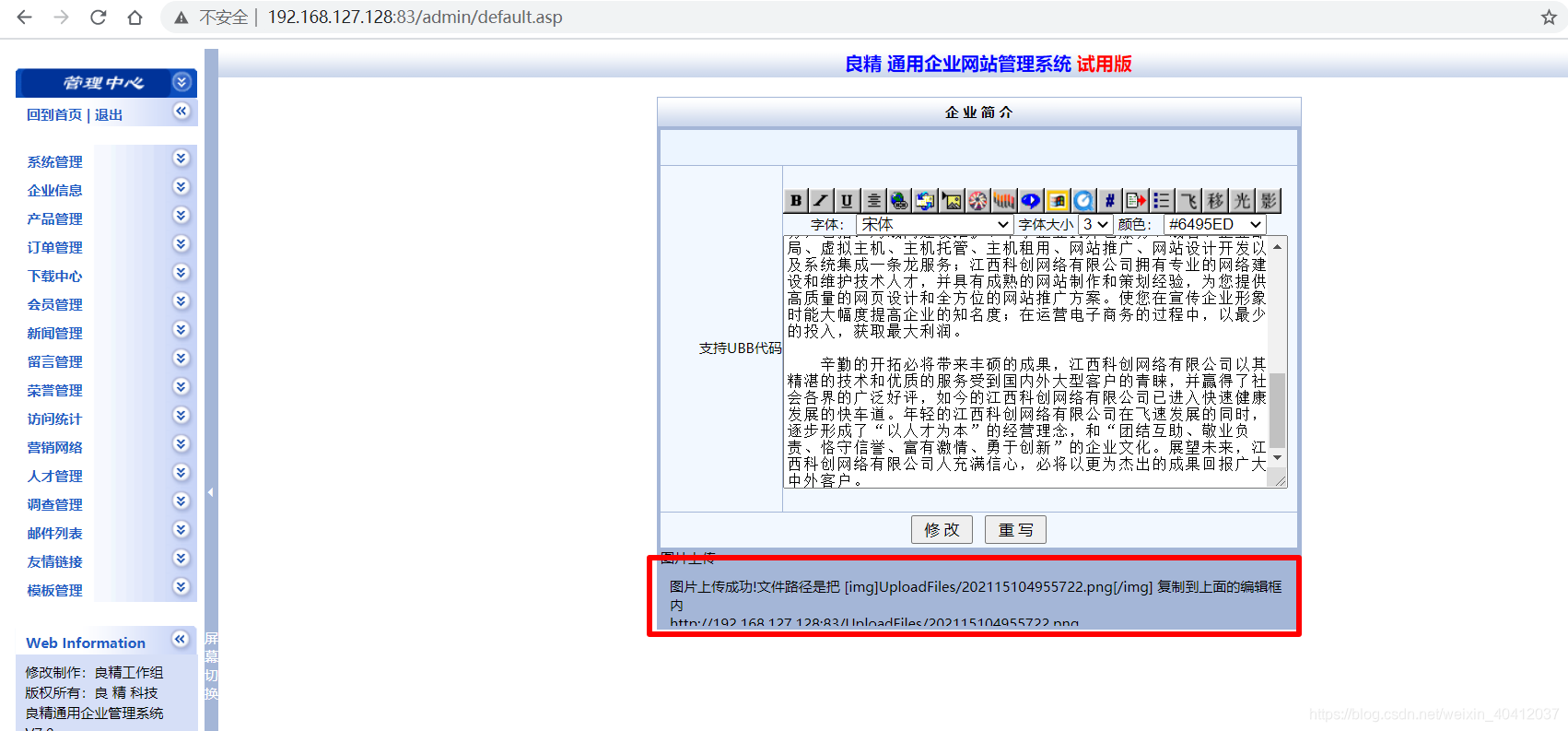This screenshot has width=1568, height=731.
Task: Expand the 订单管理 section arrow
Action: (x=181, y=243)
